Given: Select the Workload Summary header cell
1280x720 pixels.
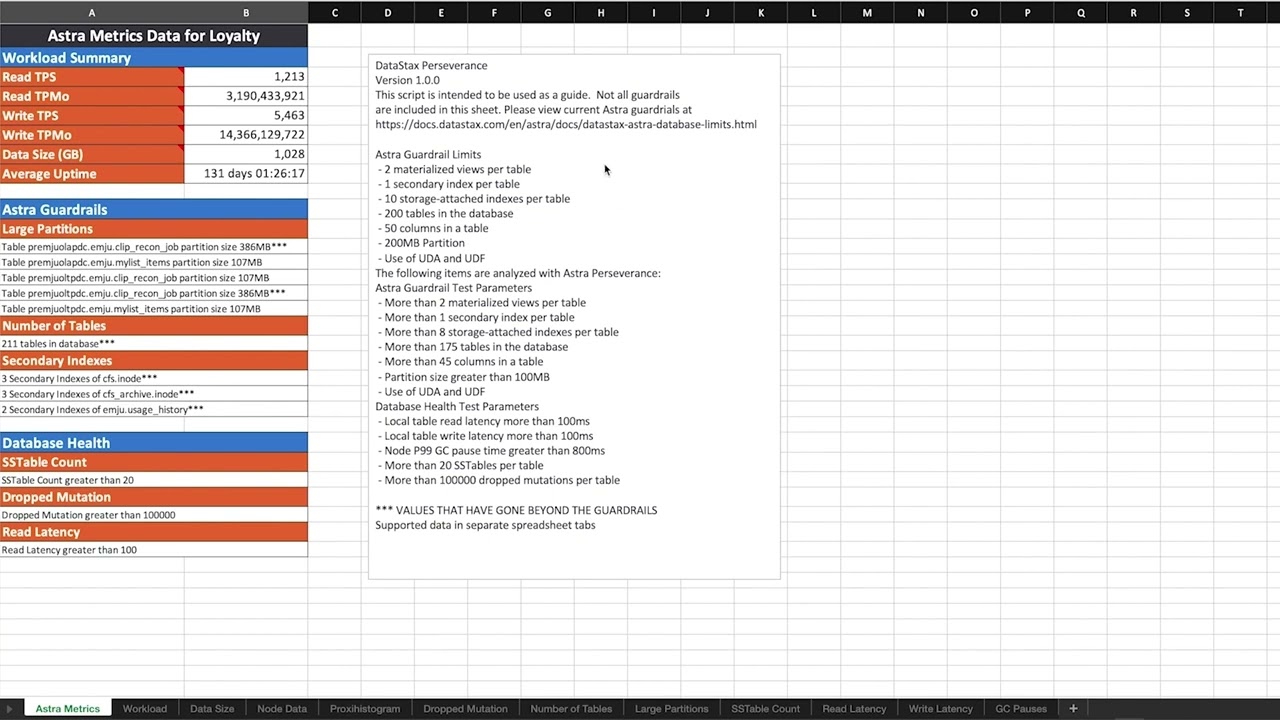Looking at the screenshot, I should (154, 58).
